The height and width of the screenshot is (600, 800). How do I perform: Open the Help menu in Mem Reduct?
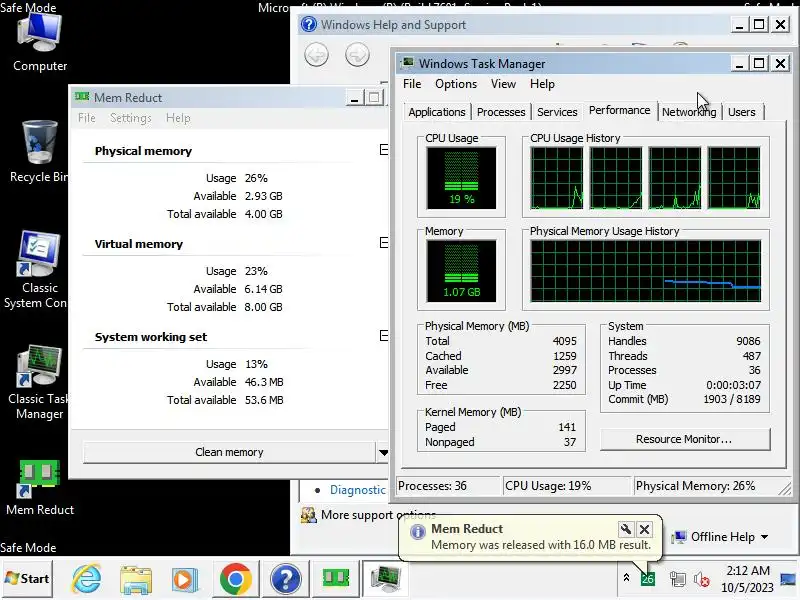point(178,118)
